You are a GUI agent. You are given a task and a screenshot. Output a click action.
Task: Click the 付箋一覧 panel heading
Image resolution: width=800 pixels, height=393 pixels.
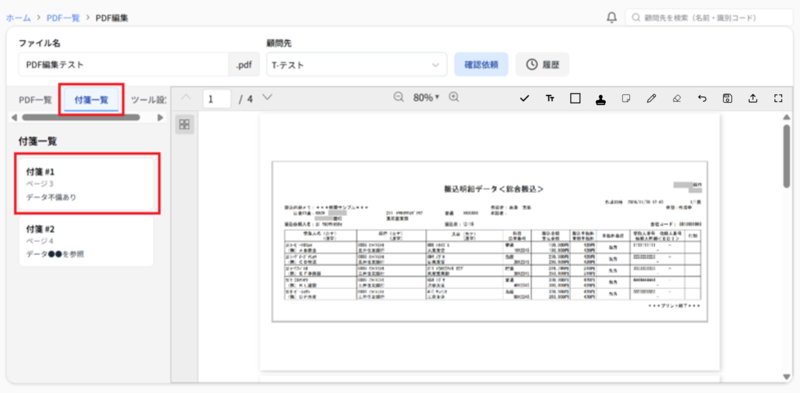[38, 141]
